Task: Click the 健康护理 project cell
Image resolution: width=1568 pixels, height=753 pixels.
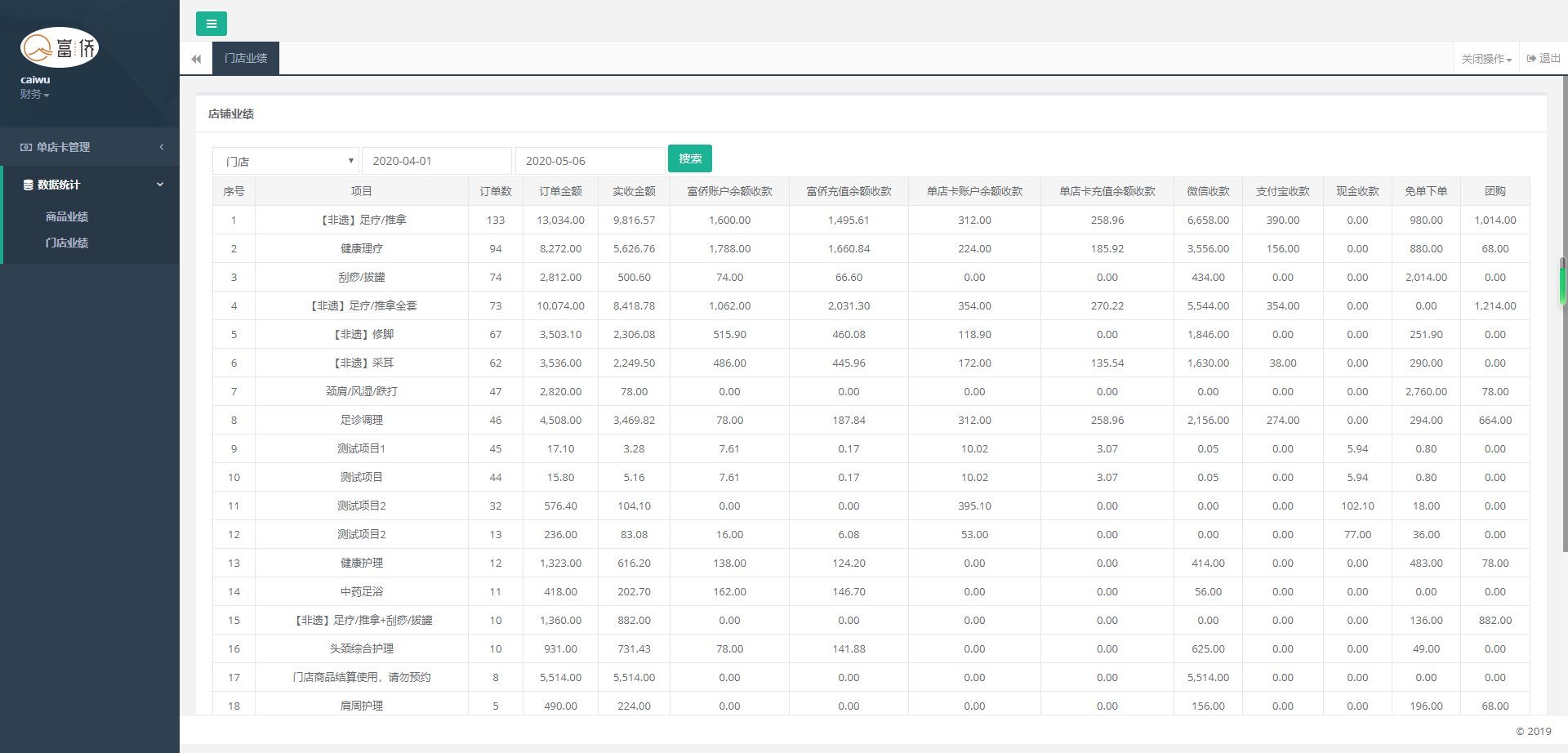Action: [x=362, y=563]
